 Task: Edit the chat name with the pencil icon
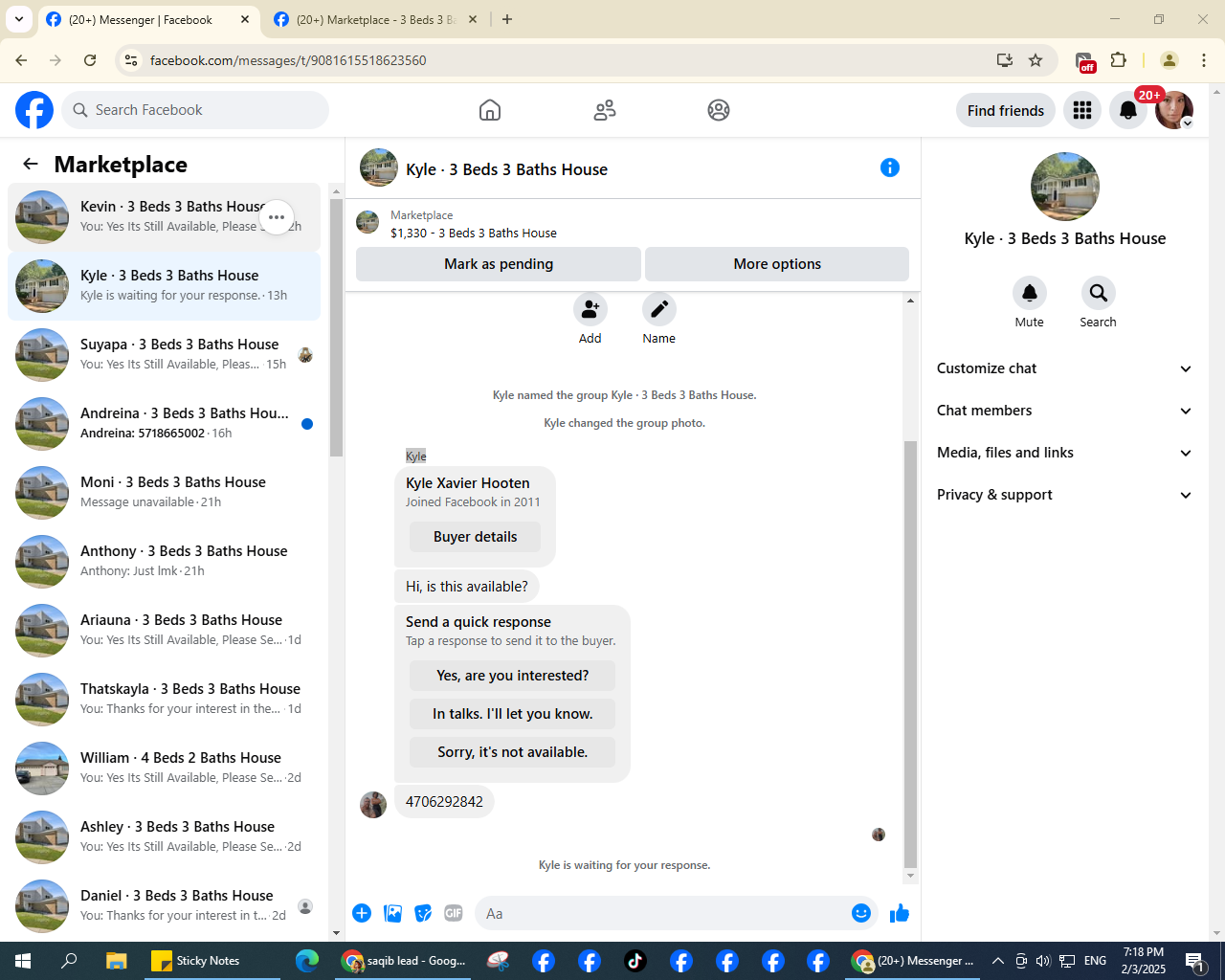coord(659,309)
